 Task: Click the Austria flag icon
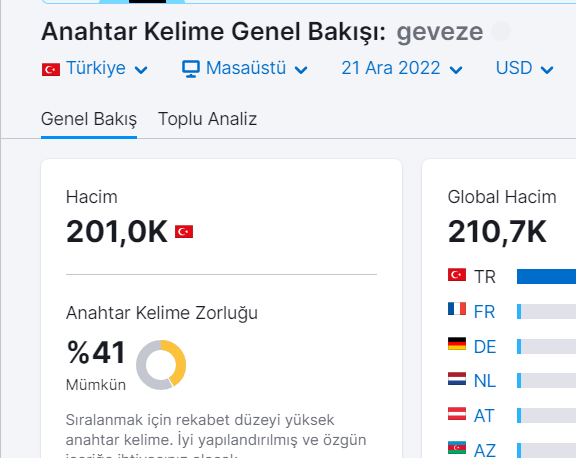tap(457, 414)
